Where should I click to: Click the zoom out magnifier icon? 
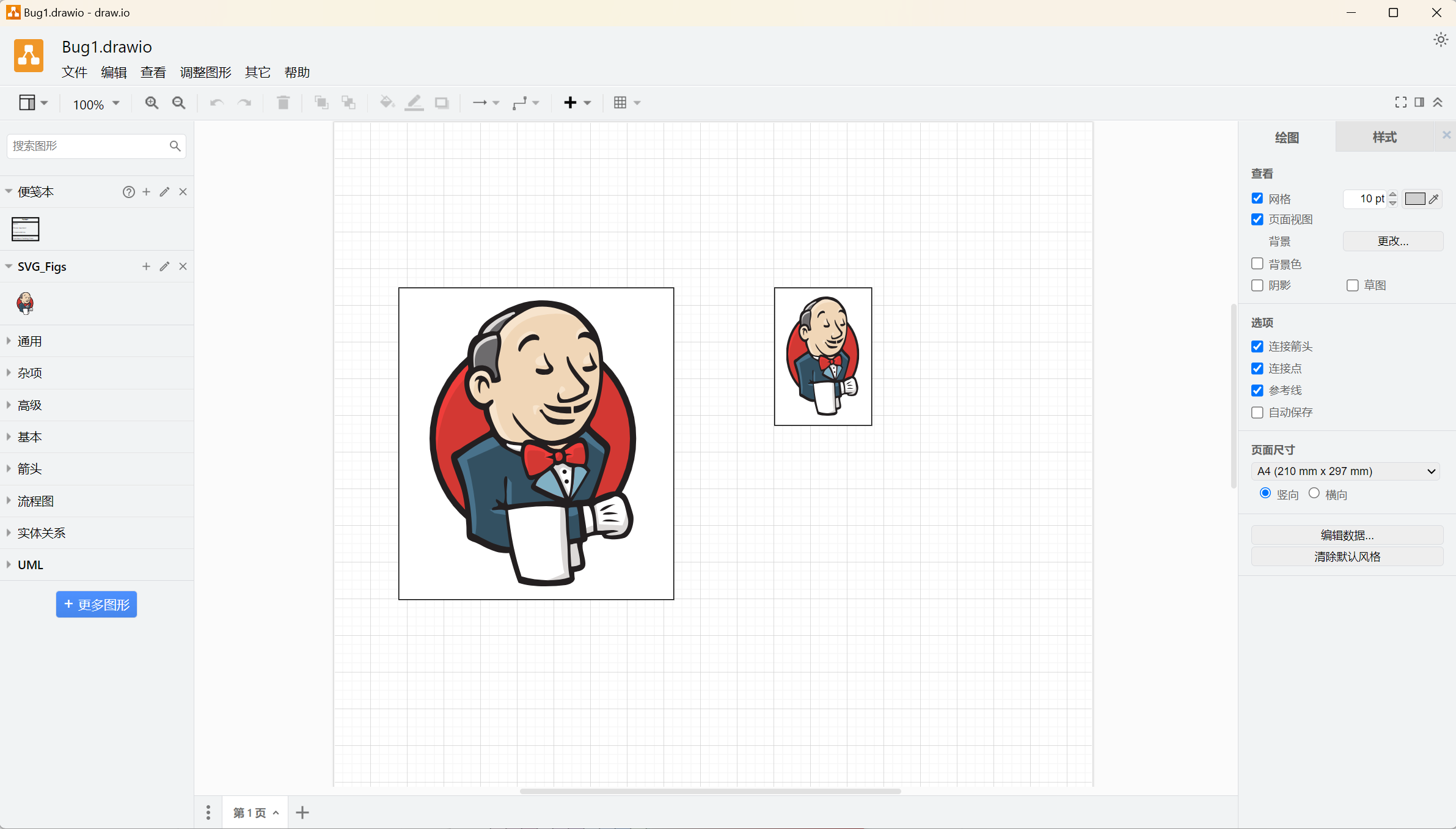point(178,103)
